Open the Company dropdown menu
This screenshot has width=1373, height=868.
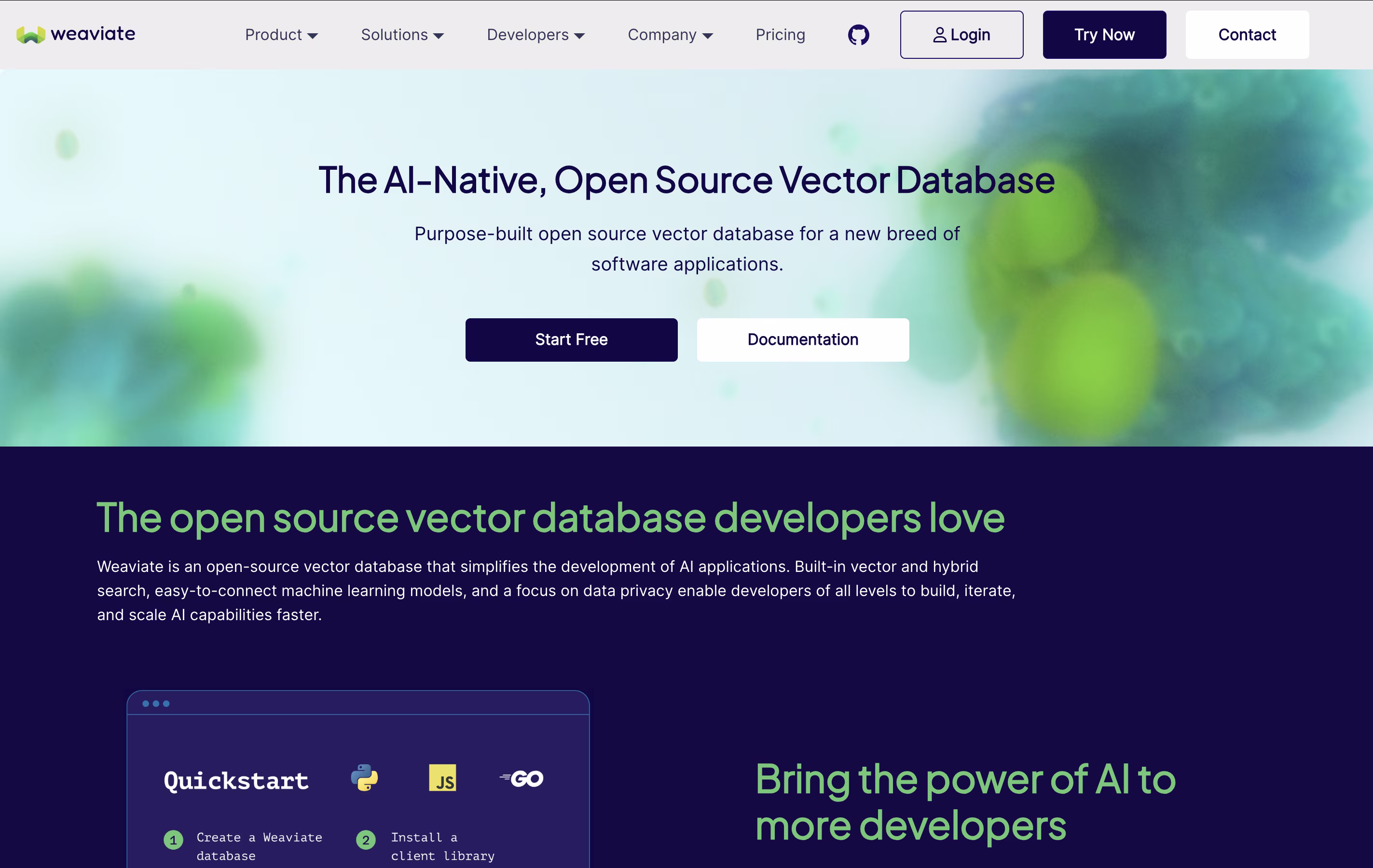tap(670, 35)
